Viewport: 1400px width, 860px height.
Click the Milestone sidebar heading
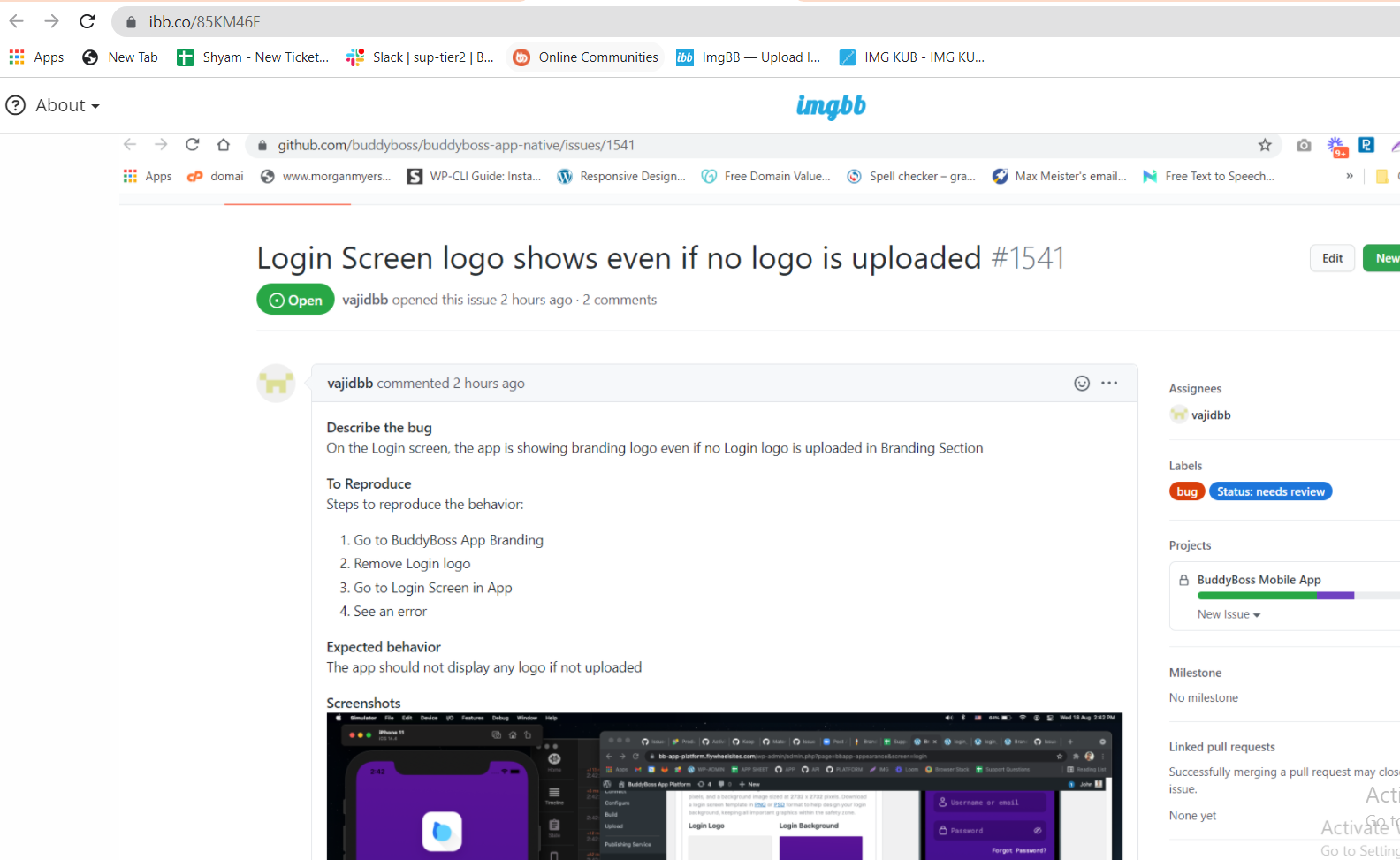tap(1195, 673)
